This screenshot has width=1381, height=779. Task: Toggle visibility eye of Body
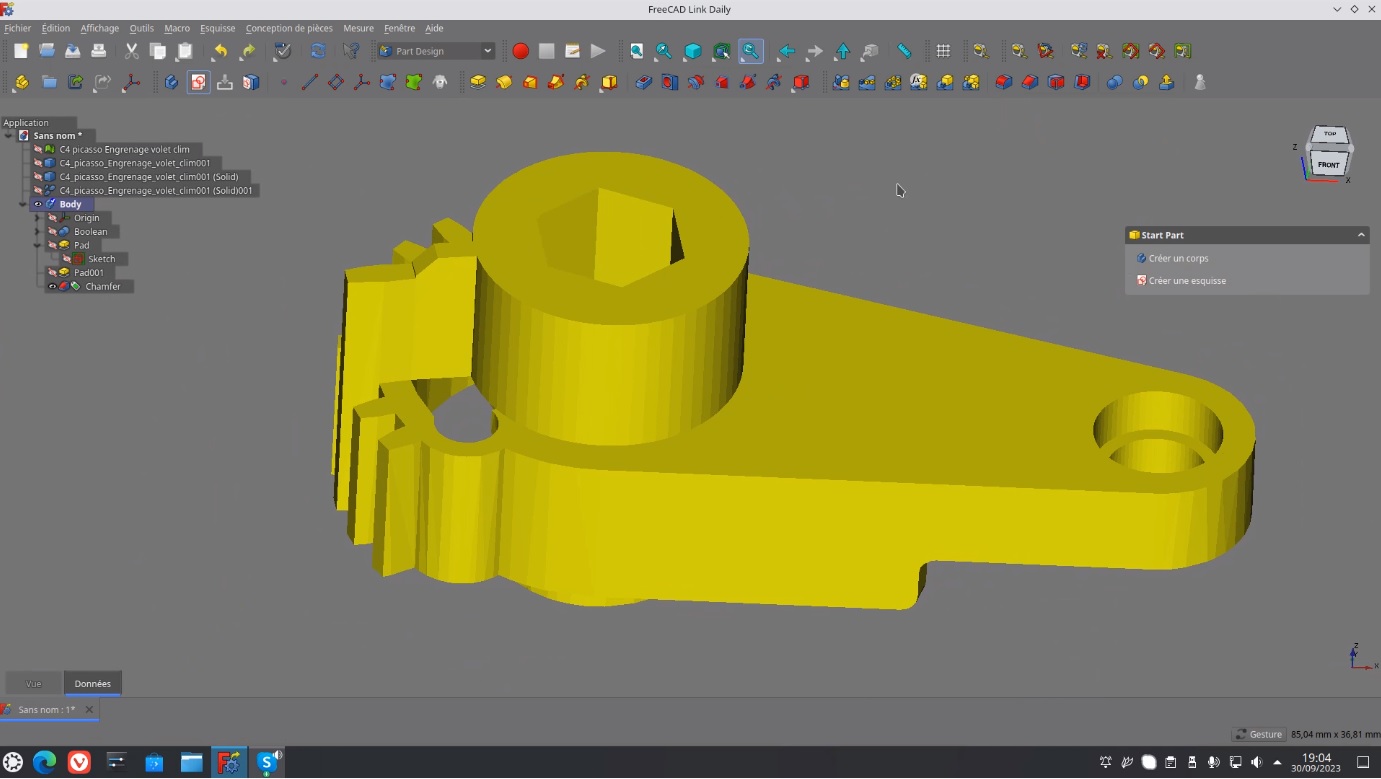pos(38,204)
